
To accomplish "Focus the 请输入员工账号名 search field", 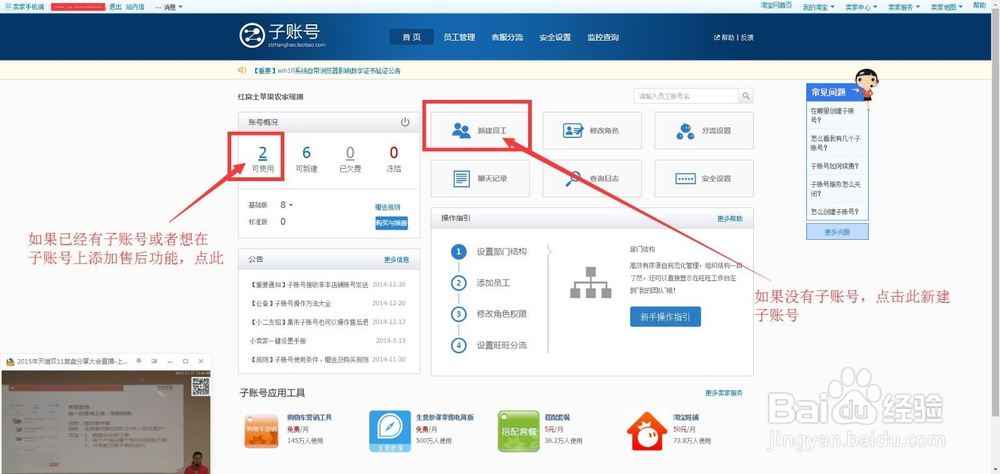I will 686,96.
